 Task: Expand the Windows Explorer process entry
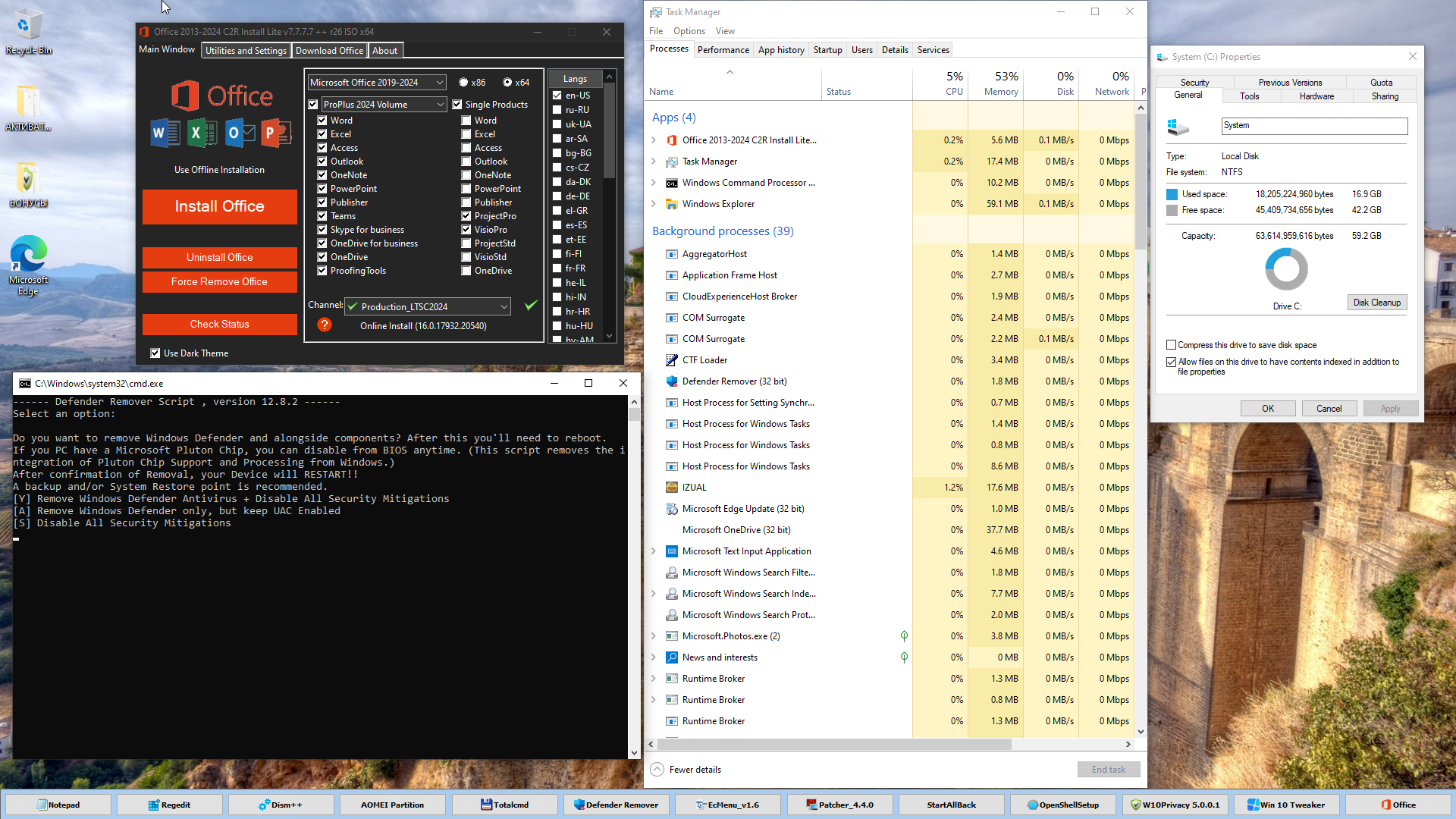point(654,204)
